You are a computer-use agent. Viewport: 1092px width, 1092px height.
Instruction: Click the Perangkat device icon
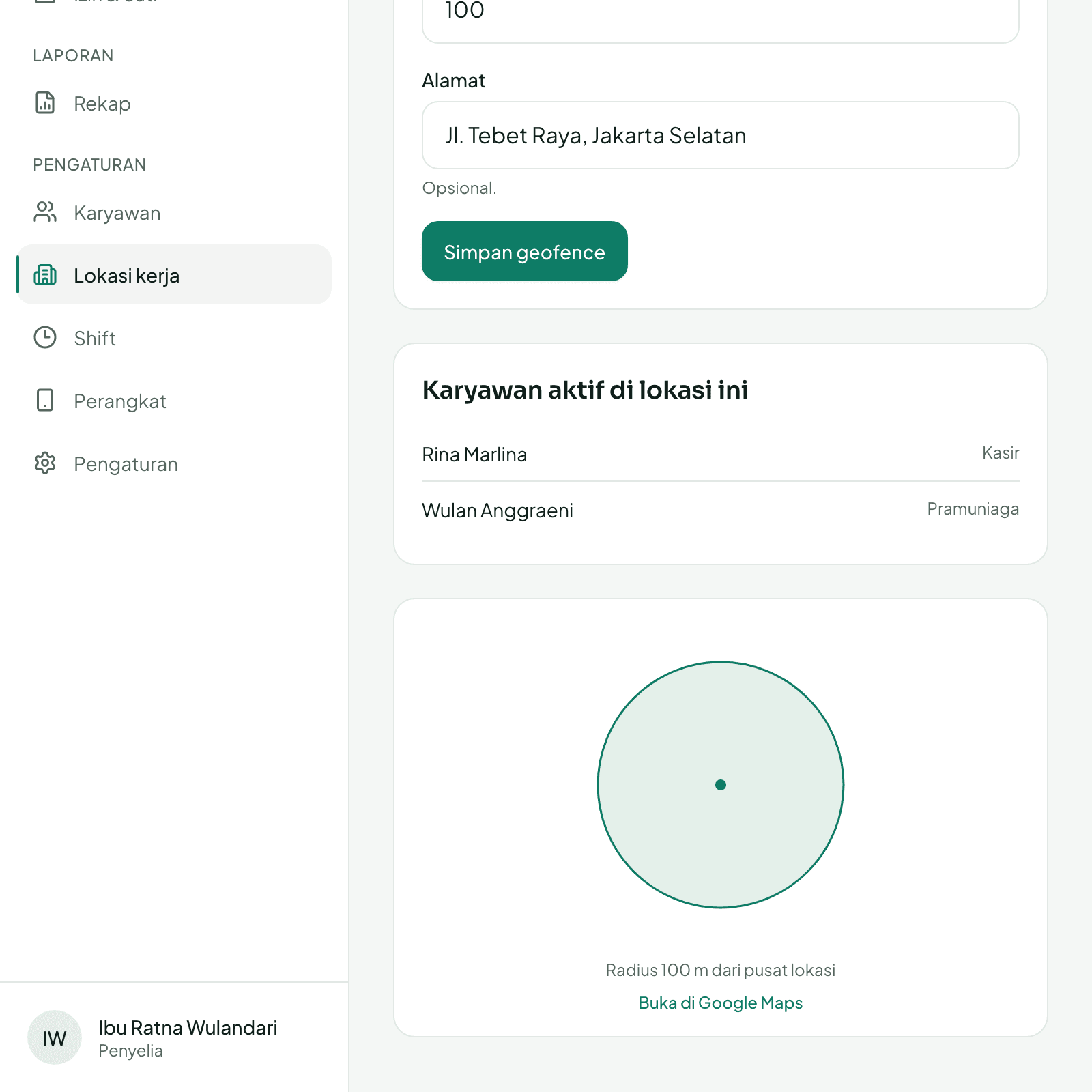pyautogui.click(x=45, y=400)
